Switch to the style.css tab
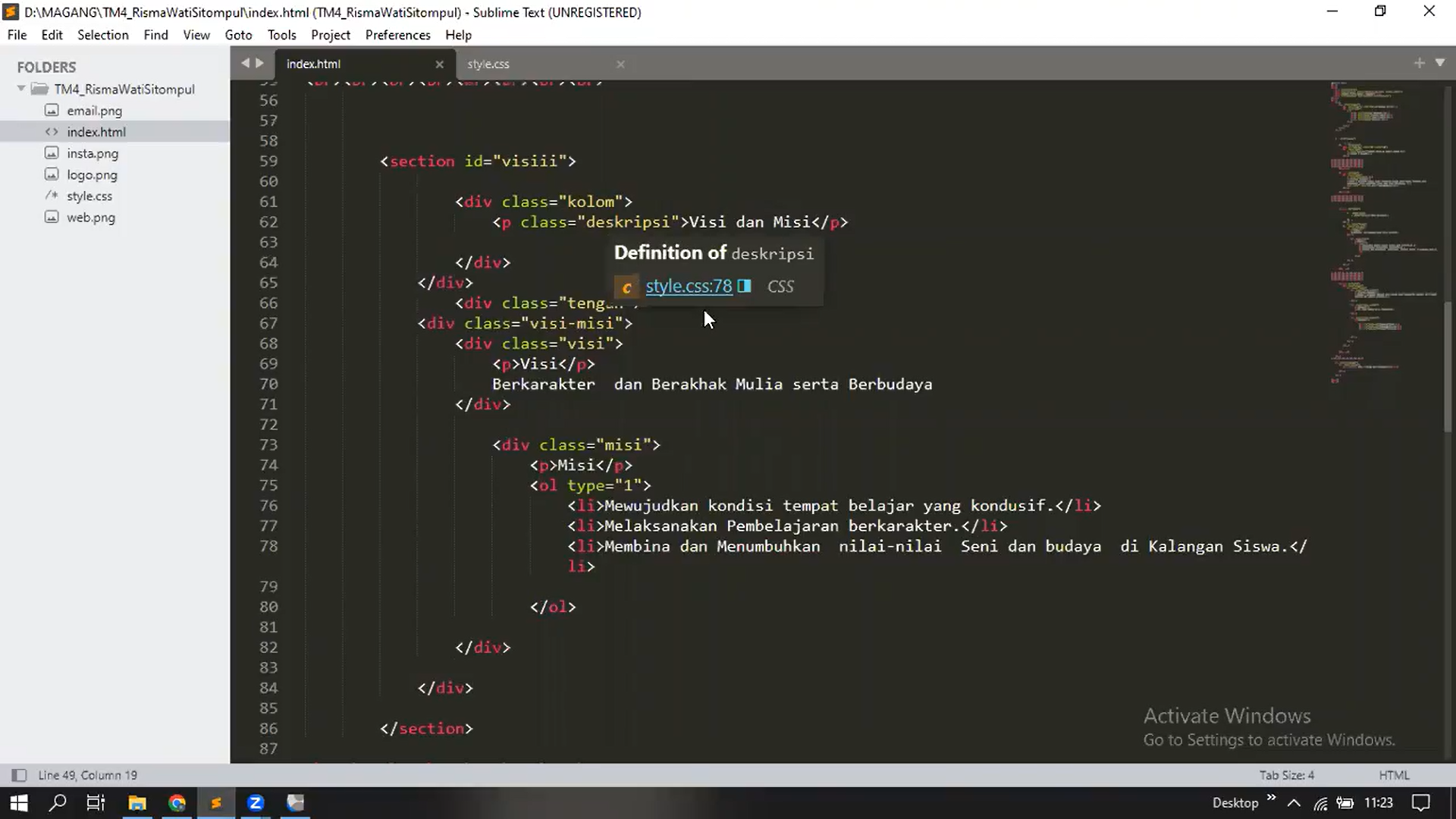The image size is (1456, 819). coord(488,64)
